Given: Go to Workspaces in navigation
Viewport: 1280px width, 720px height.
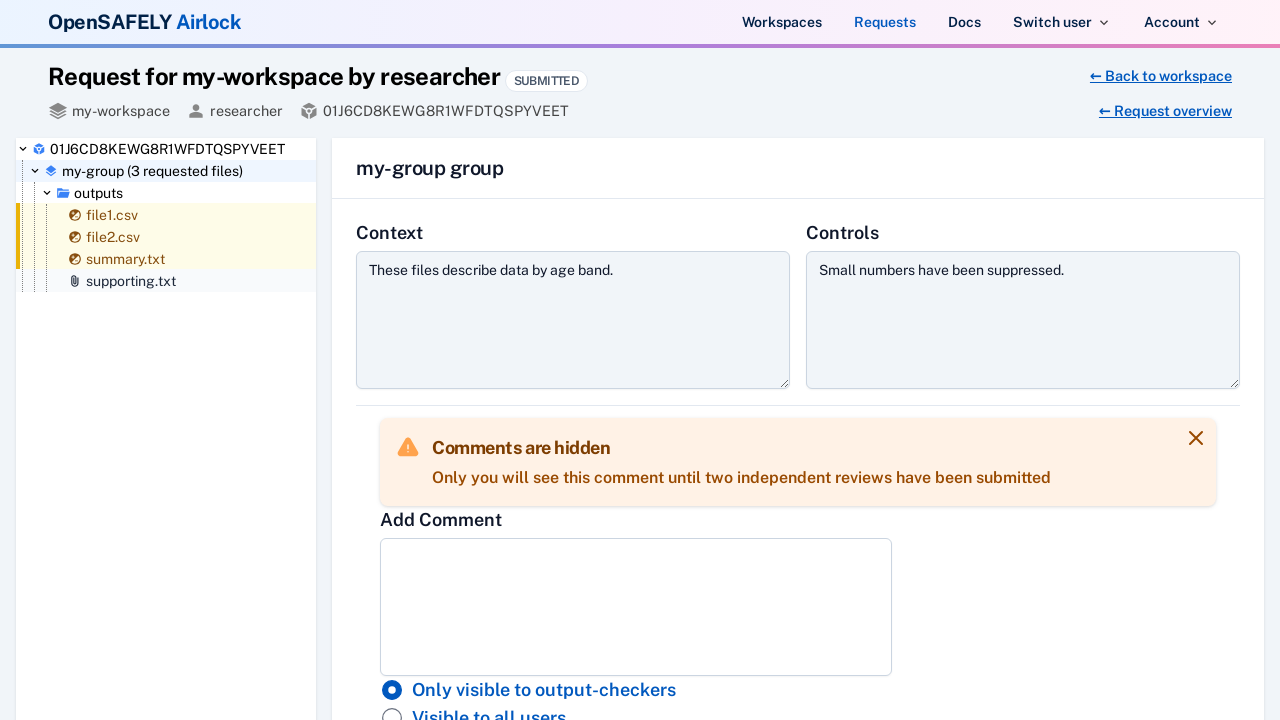Looking at the screenshot, I should coord(782,22).
